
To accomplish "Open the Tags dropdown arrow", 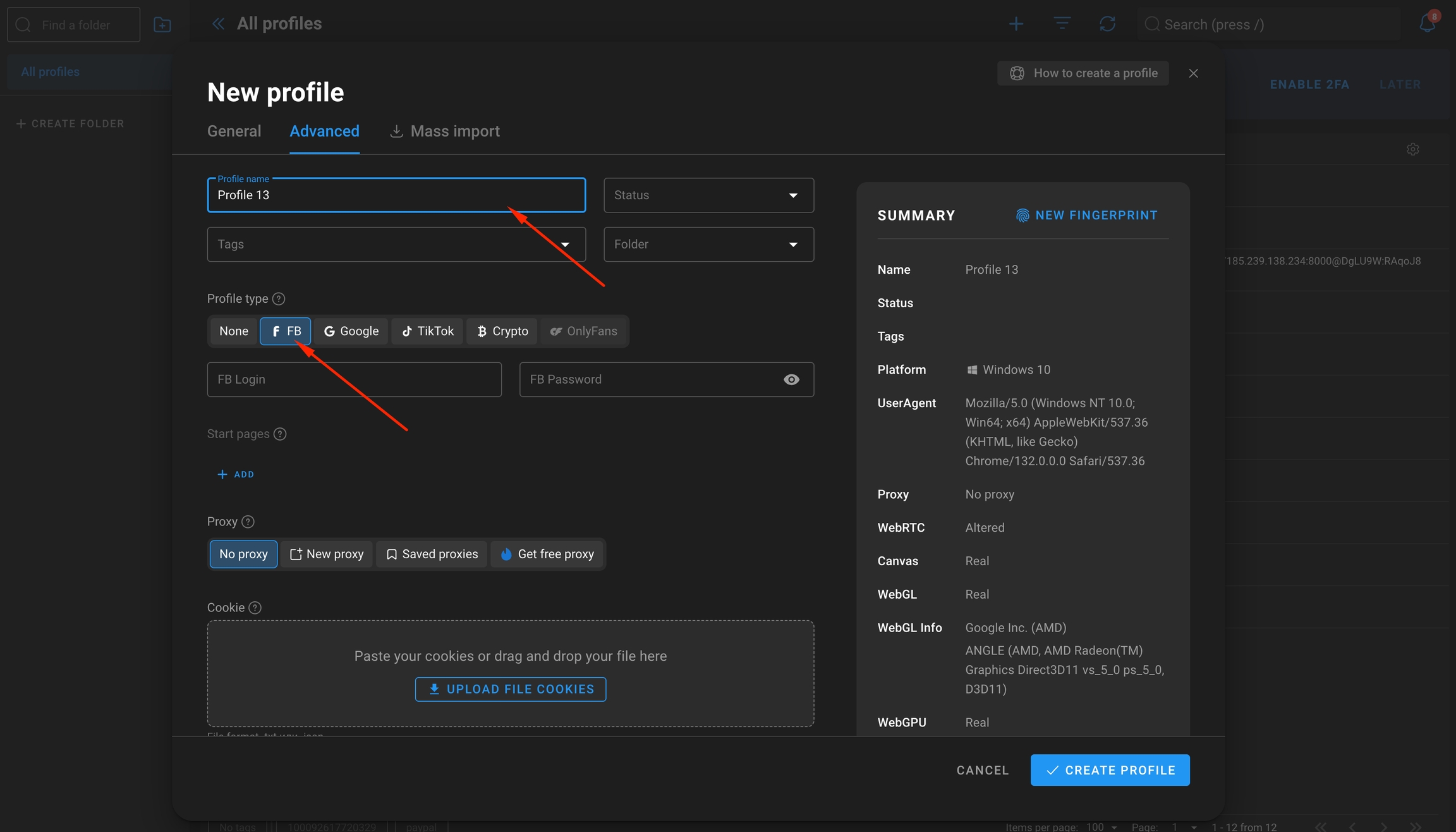I will [x=565, y=245].
